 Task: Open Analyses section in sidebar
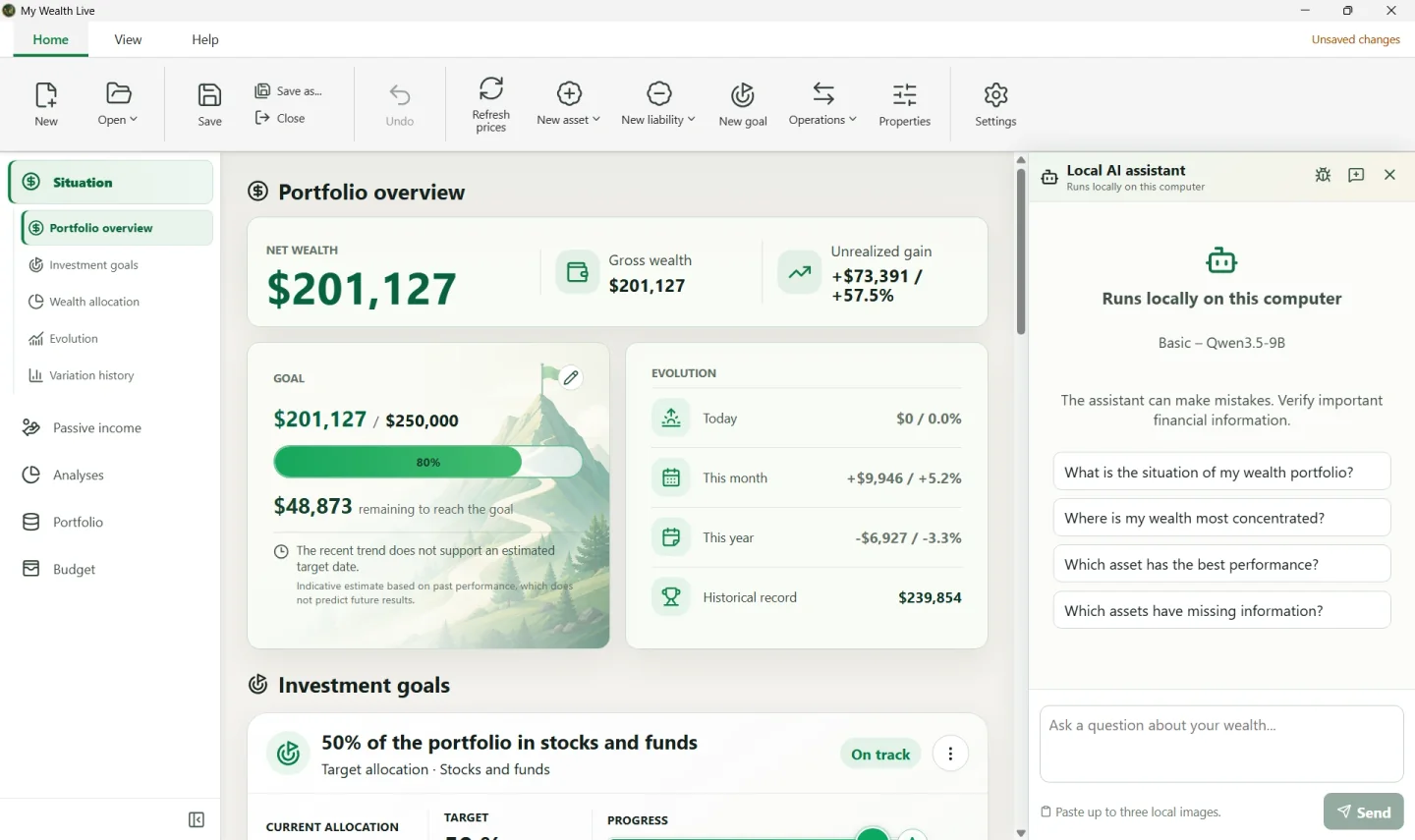[x=78, y=475]
